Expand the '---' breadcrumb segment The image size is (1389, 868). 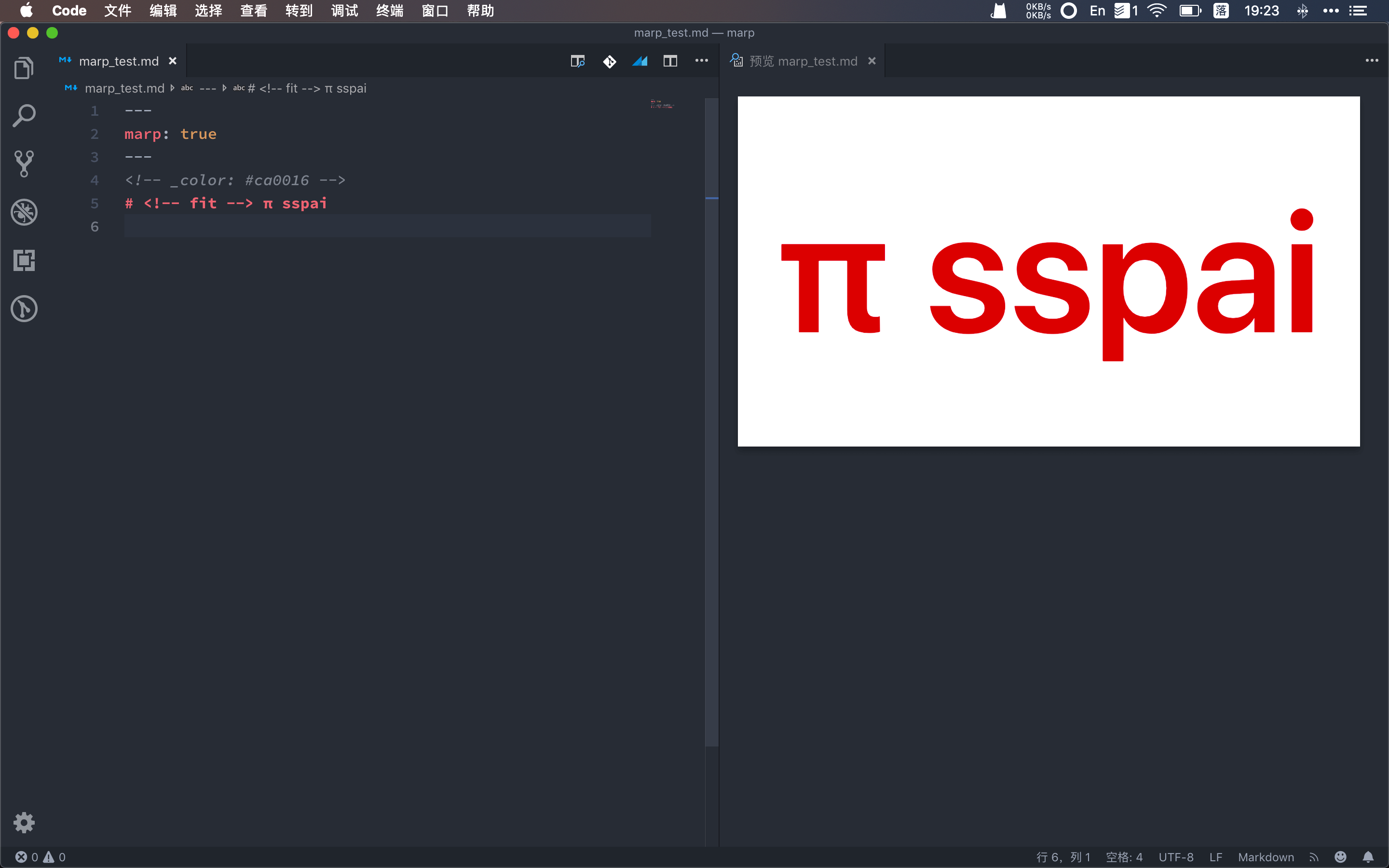coord(207,88)
